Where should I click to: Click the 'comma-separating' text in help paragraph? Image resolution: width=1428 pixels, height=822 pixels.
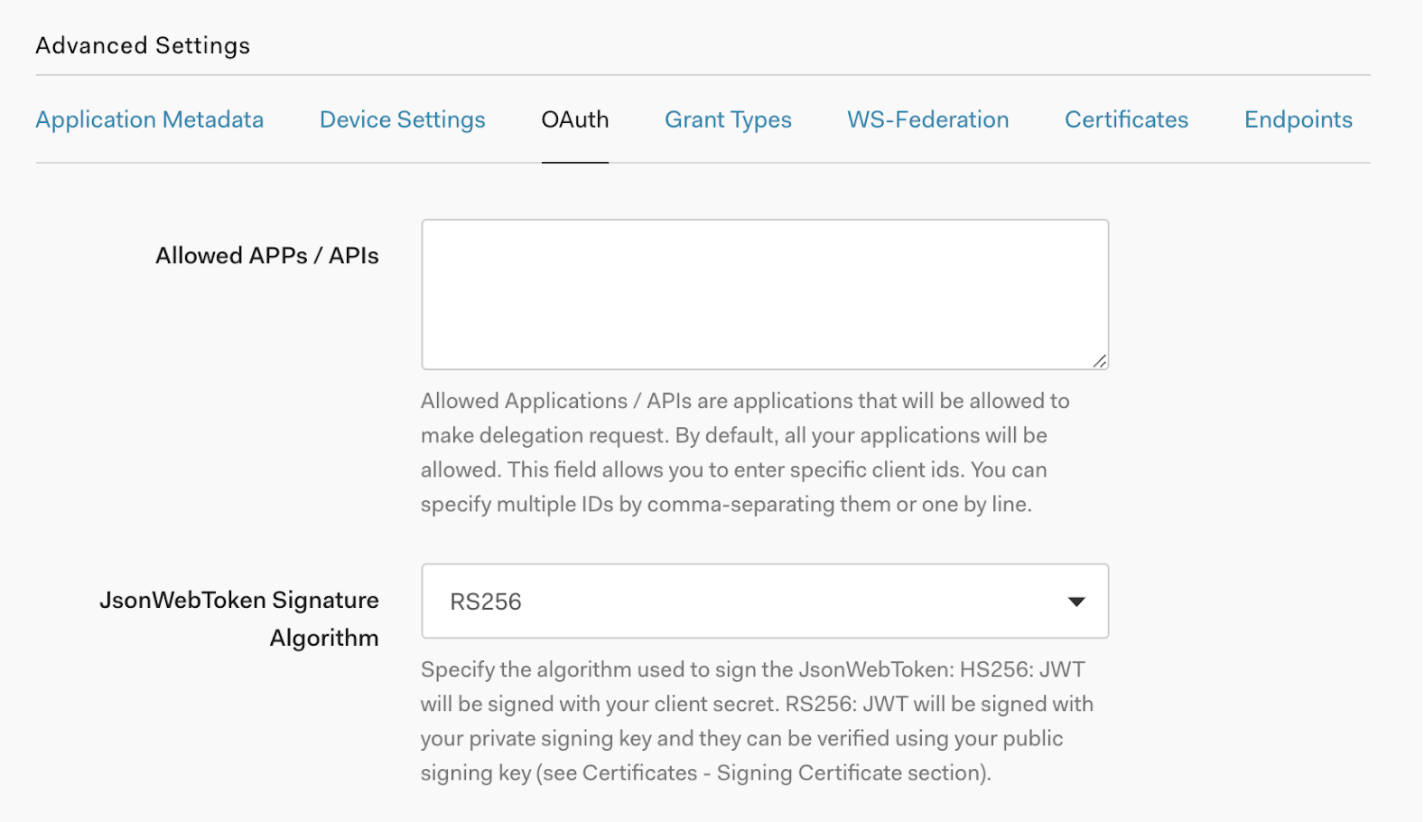[730, 505]
